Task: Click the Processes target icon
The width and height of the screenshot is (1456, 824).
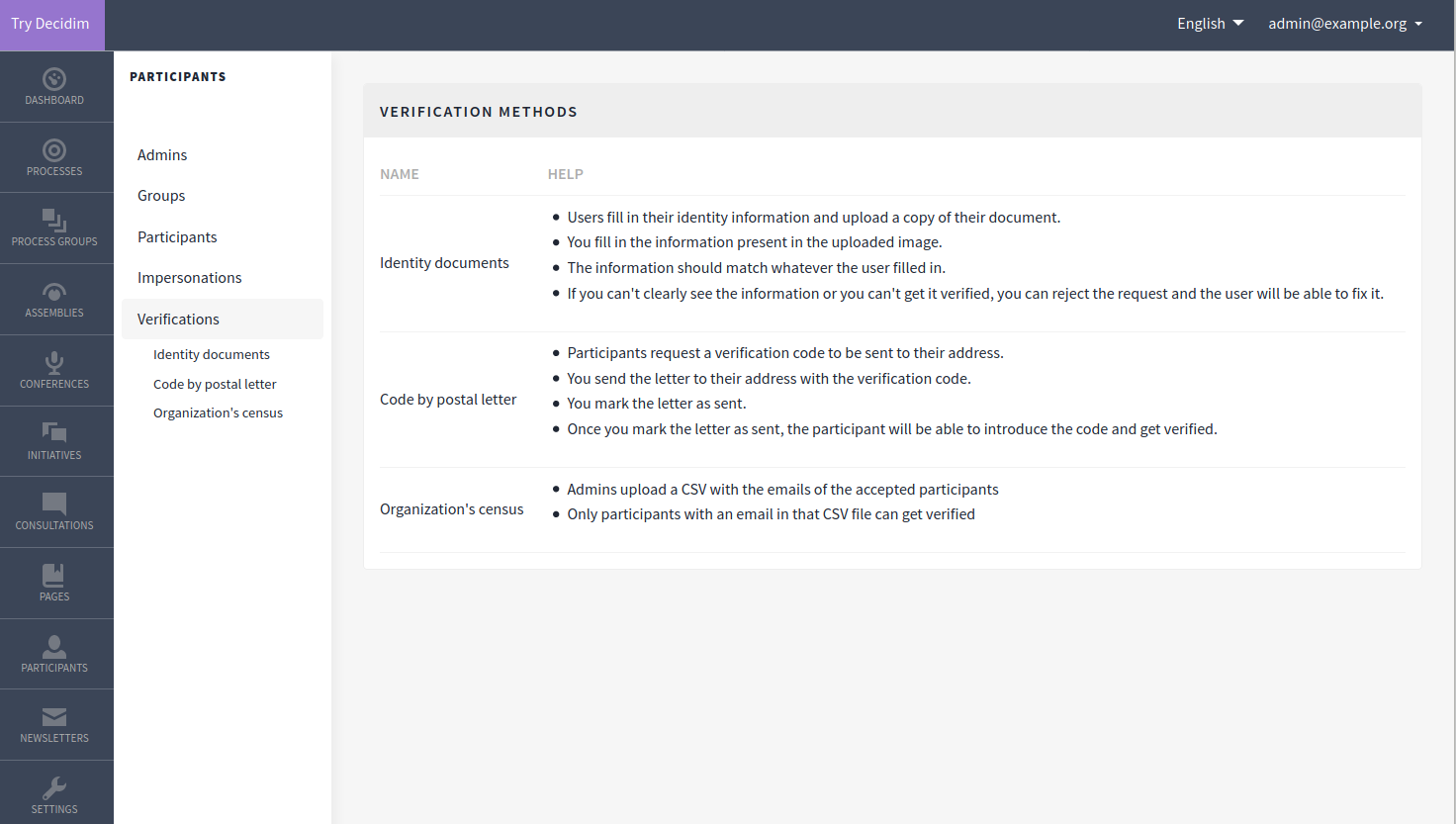Action: [x=54, y=150]
